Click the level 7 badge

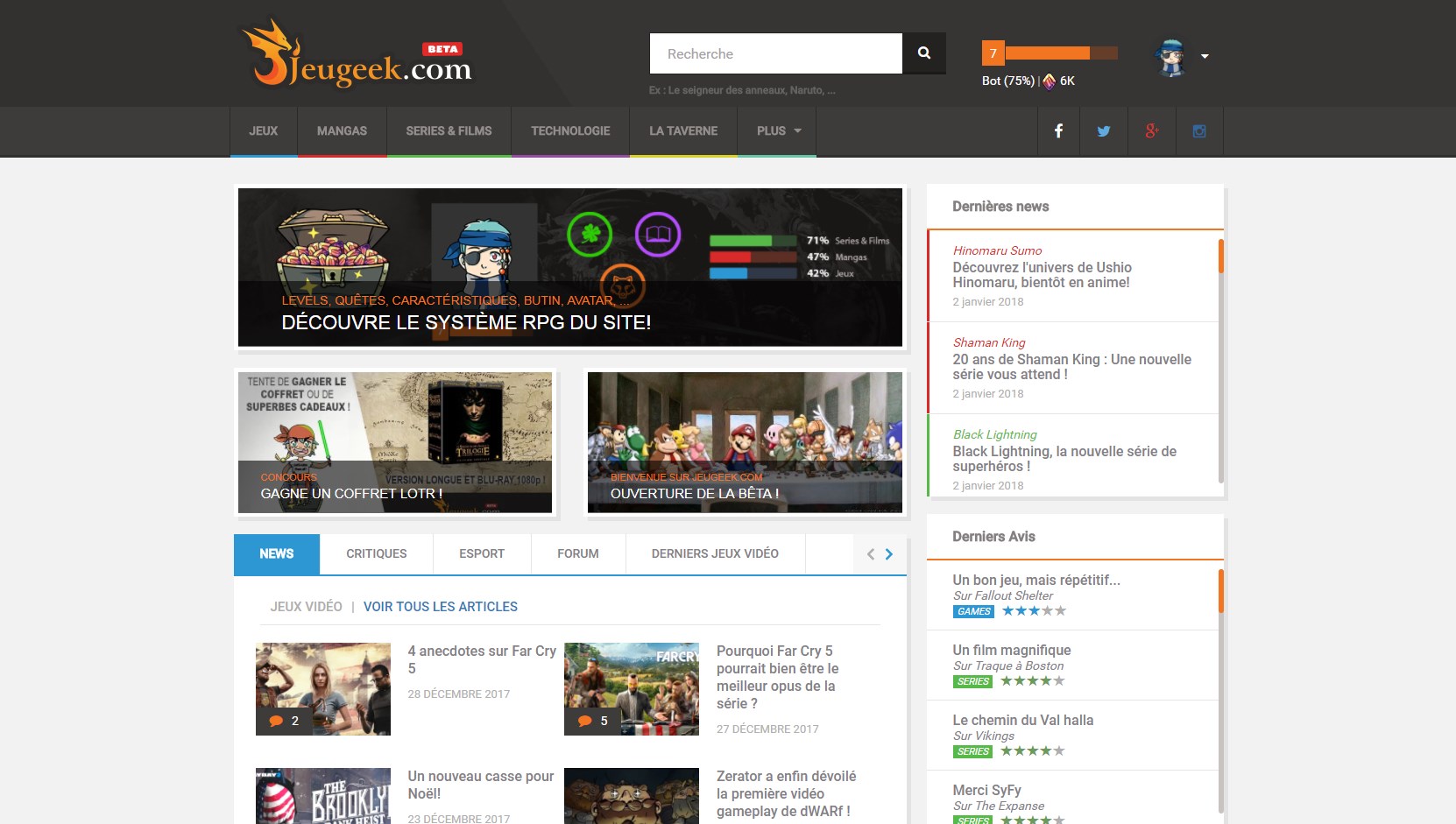(993, 53)
